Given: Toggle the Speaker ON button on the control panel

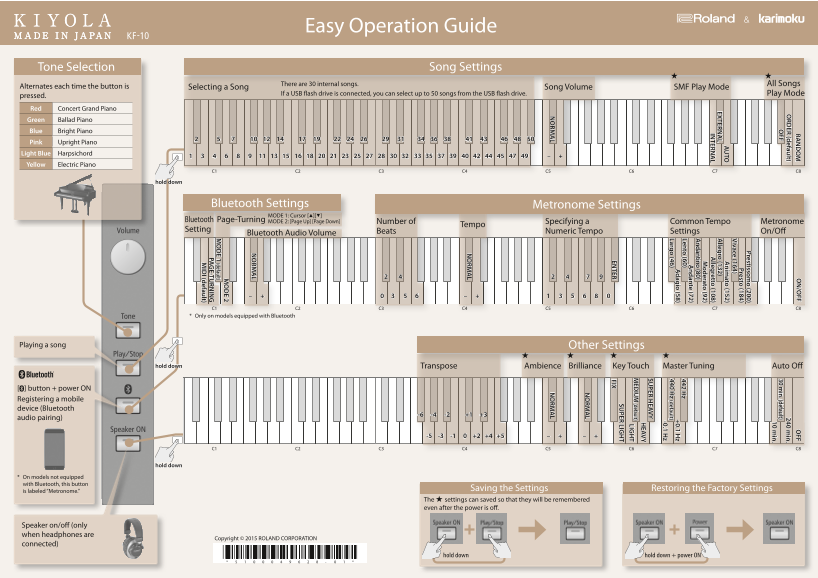Looking at the screenshot, I should pyautogui.click(x=128, y=443).
